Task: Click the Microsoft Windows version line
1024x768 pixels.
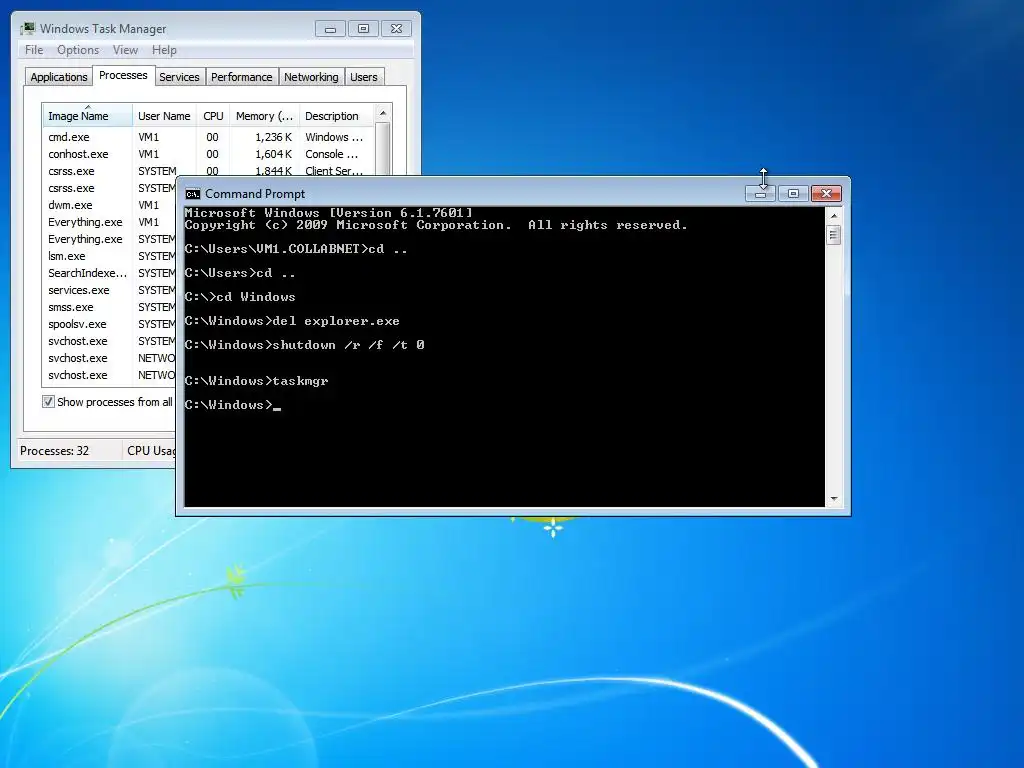Action: coord(328,213)
